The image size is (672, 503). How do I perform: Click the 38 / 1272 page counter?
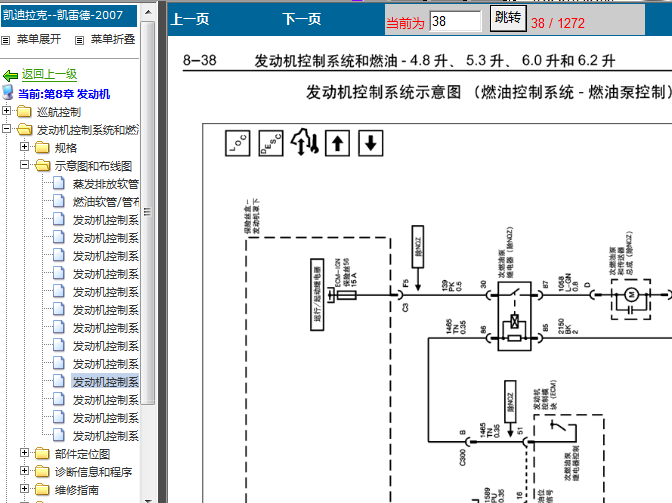(558, 23)
